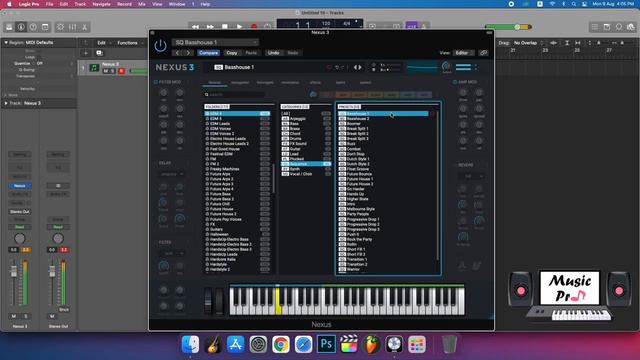640x360 pixels.
Task: Open the SQ Basshouse 1 preset dropdown
Action: point(215,42)
